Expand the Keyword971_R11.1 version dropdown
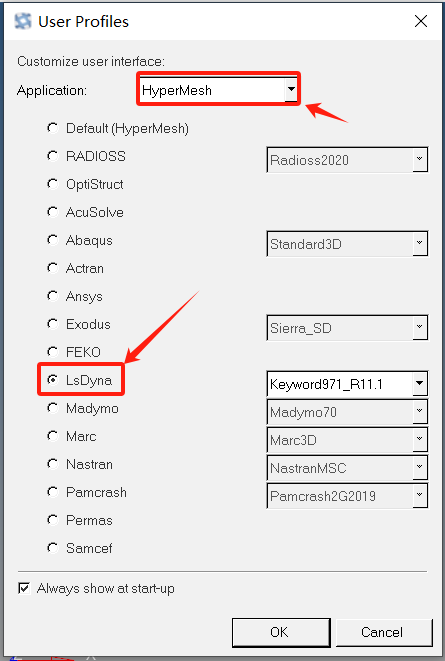 click(x=347, y=384)
